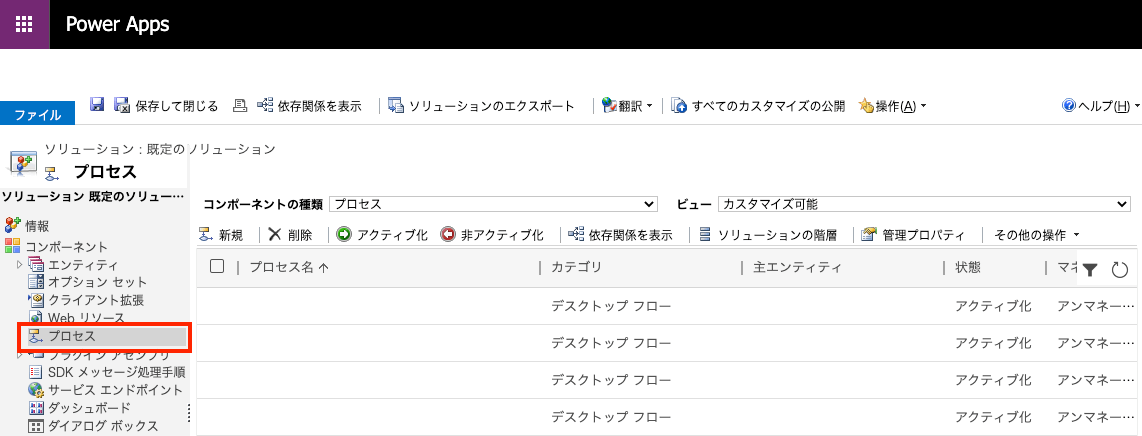Open the その他の操作 dropdown
The image size is (1142, 436).
[1037, 235]
